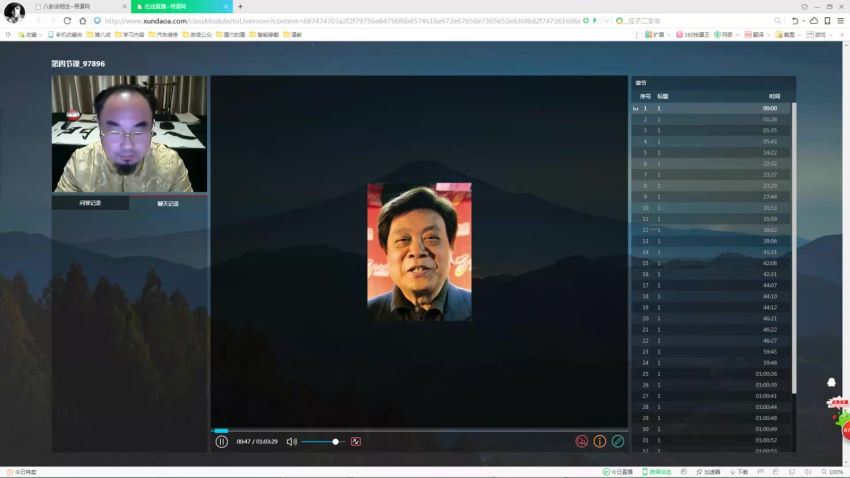Click the white bell icon at right edge
The image size is (850, 478).
(831, 383)
